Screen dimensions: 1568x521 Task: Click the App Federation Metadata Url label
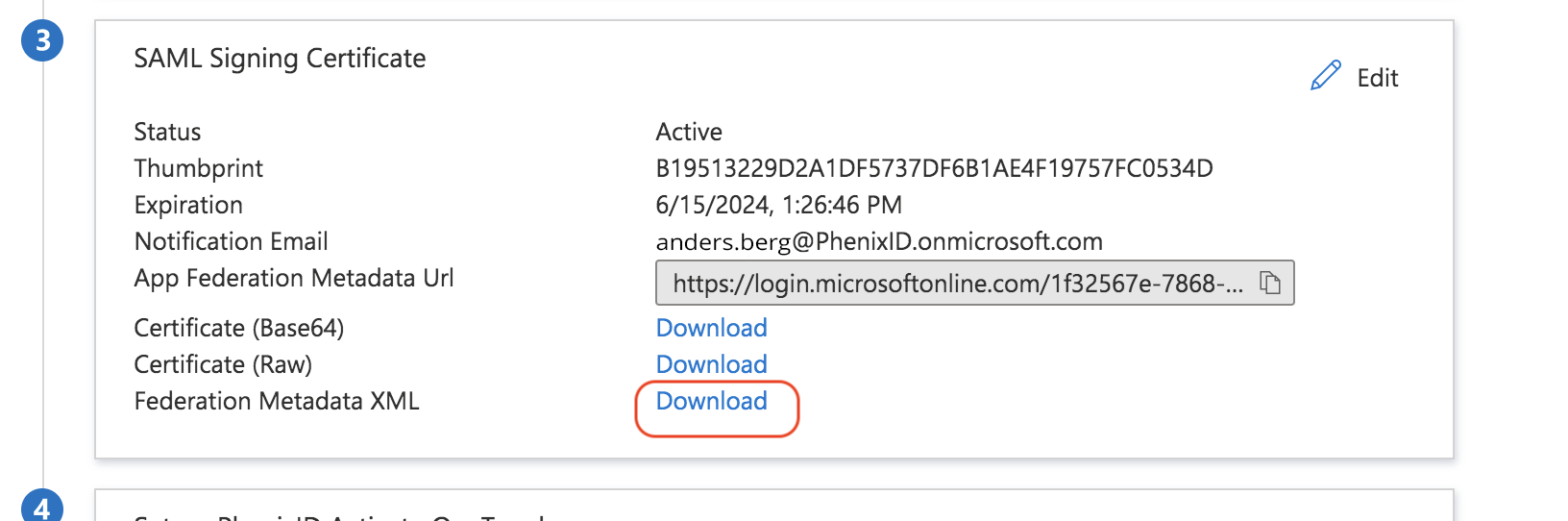tap(293, 278)
